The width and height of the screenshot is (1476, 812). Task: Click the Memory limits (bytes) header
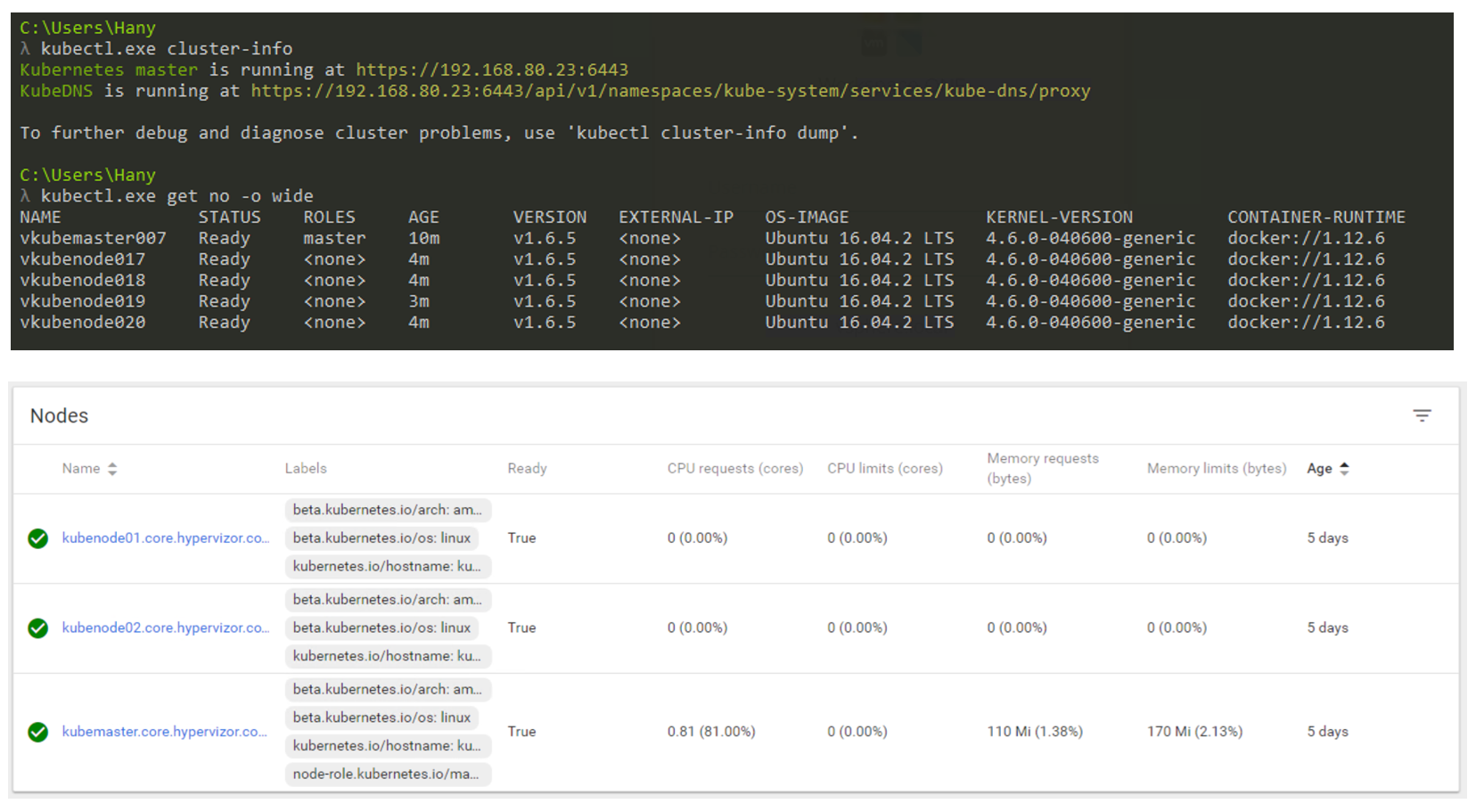click(1217, 469)
